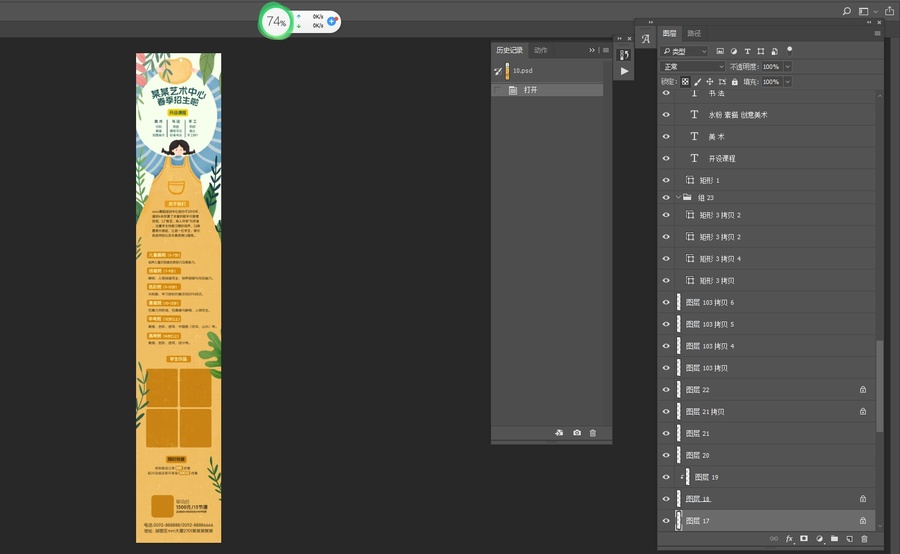Viewport: 900px width, 554px height.
Task: Create new document from current state icon
Action: point(559,433)
